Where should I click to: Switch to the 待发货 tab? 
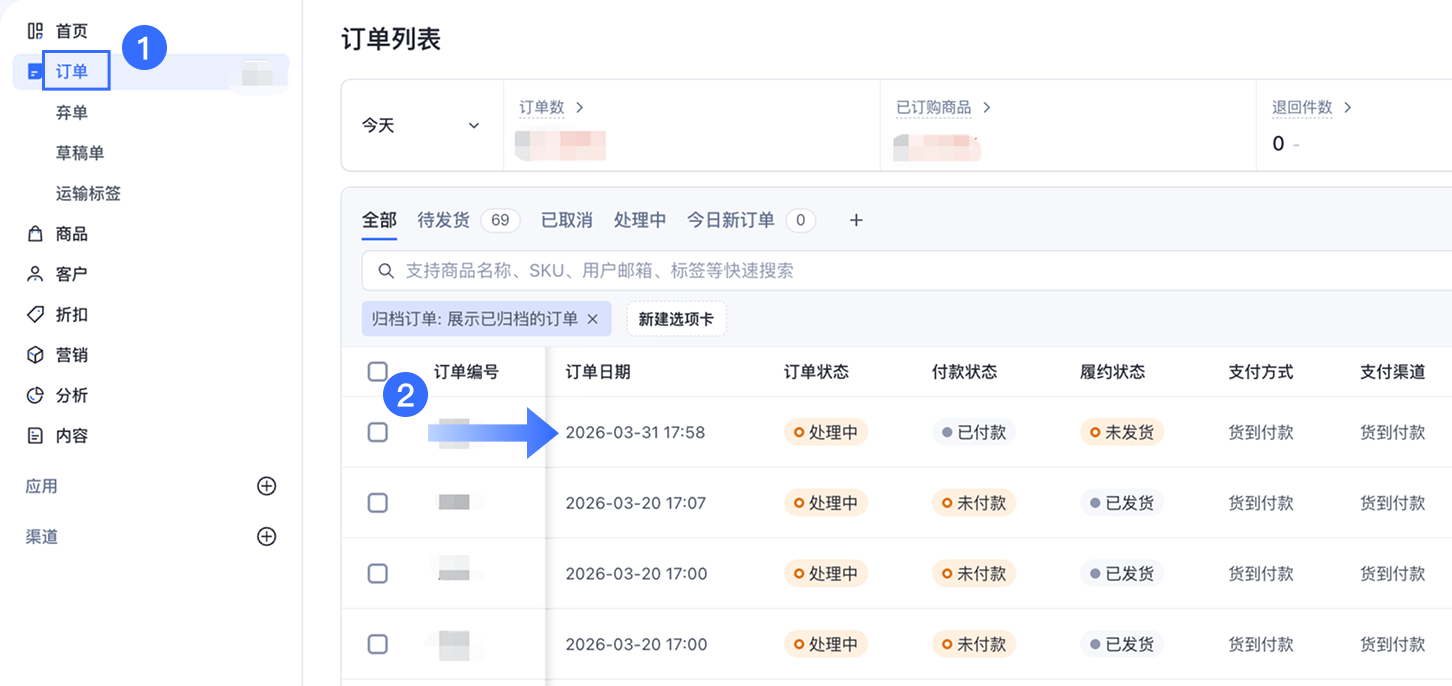[x=443, y=220]
